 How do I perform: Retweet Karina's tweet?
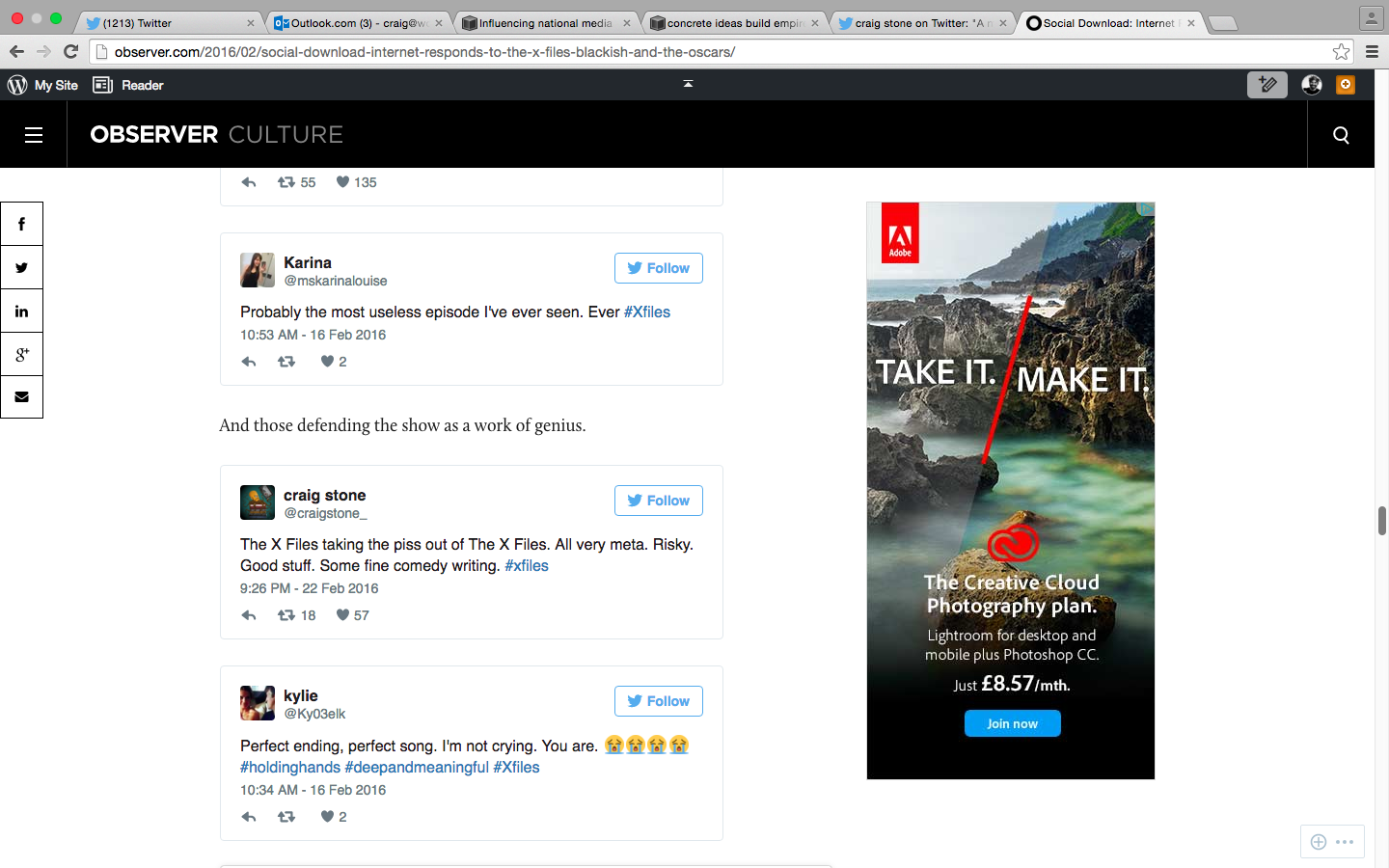286,362
